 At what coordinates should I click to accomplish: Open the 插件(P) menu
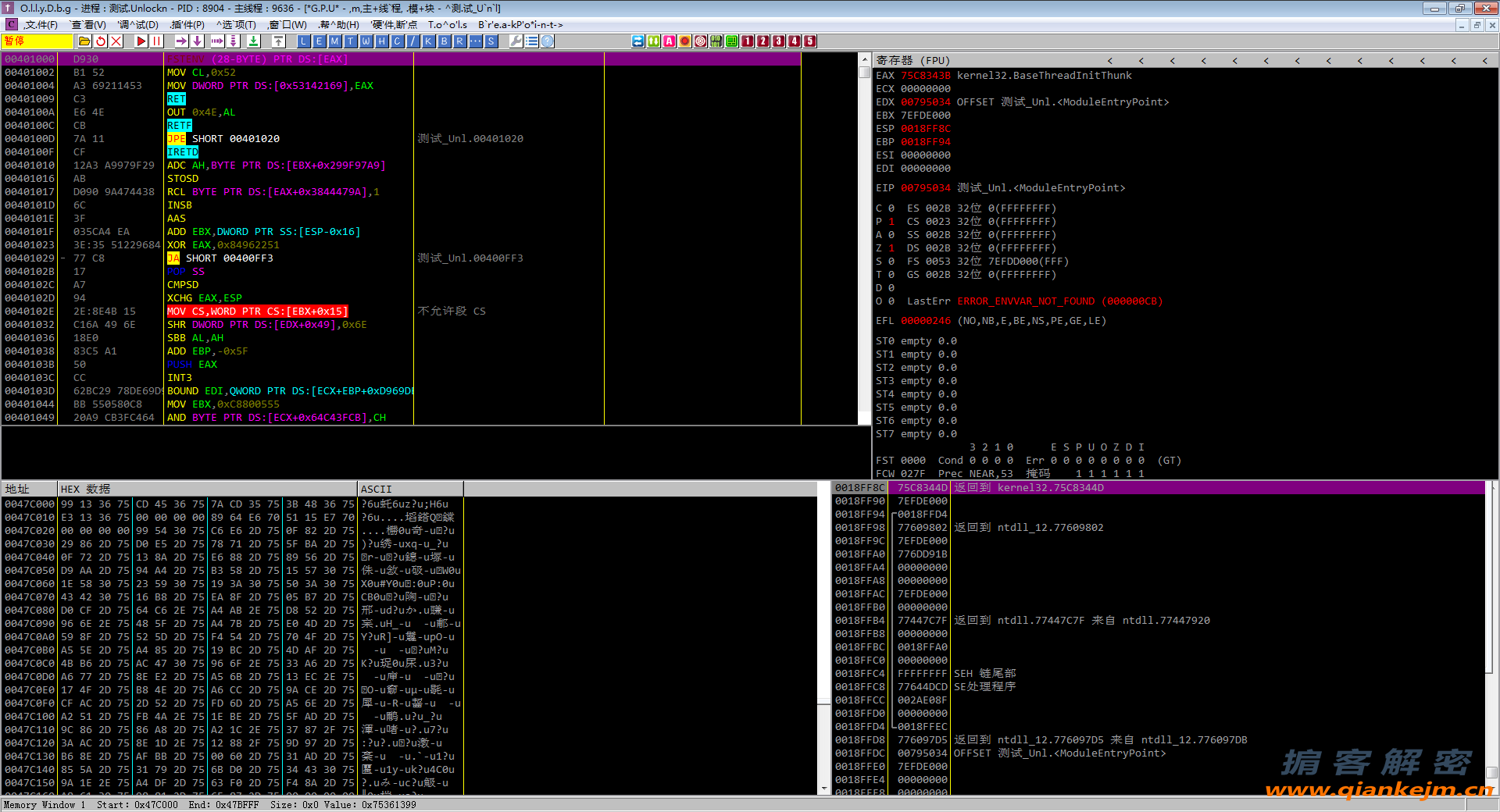(x=187, y=25)
